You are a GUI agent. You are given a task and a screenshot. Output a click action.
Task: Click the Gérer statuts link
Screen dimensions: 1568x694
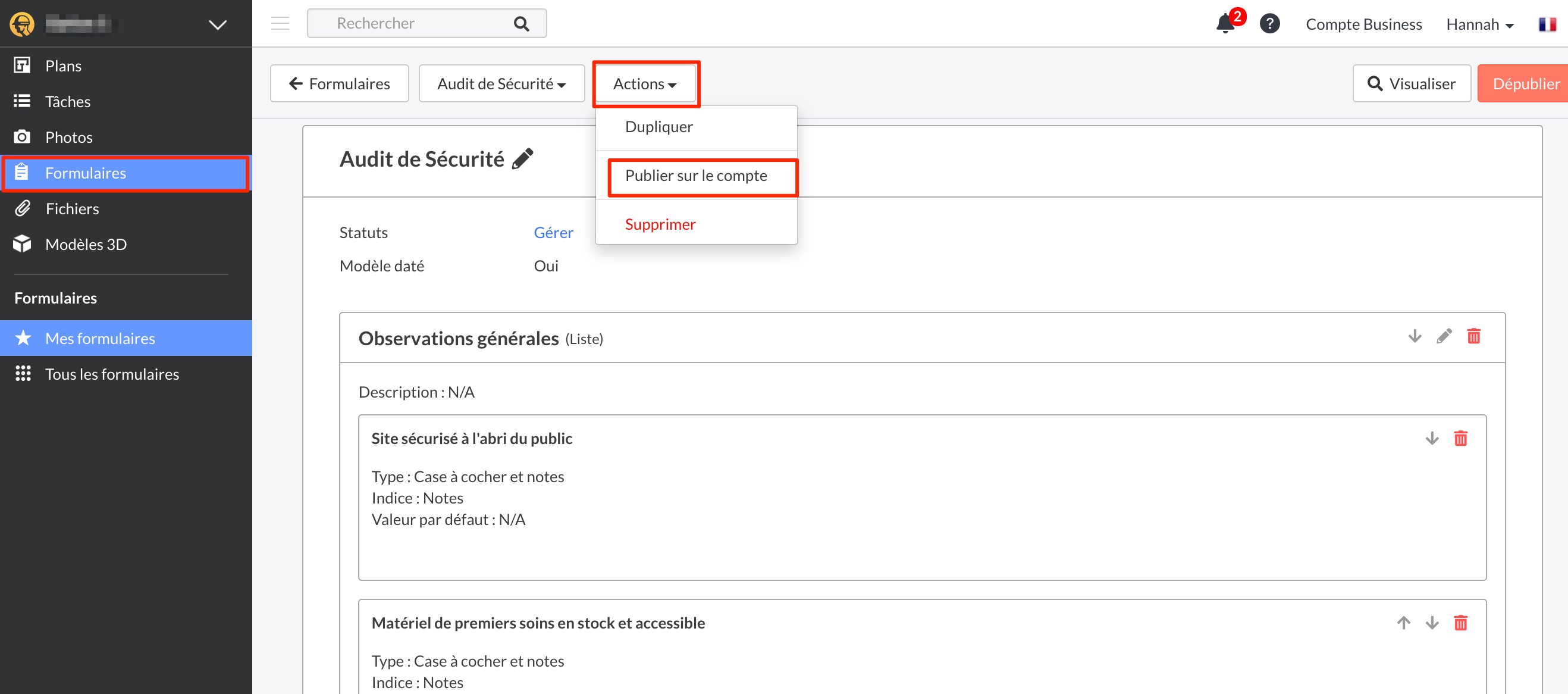click(553, 233)
